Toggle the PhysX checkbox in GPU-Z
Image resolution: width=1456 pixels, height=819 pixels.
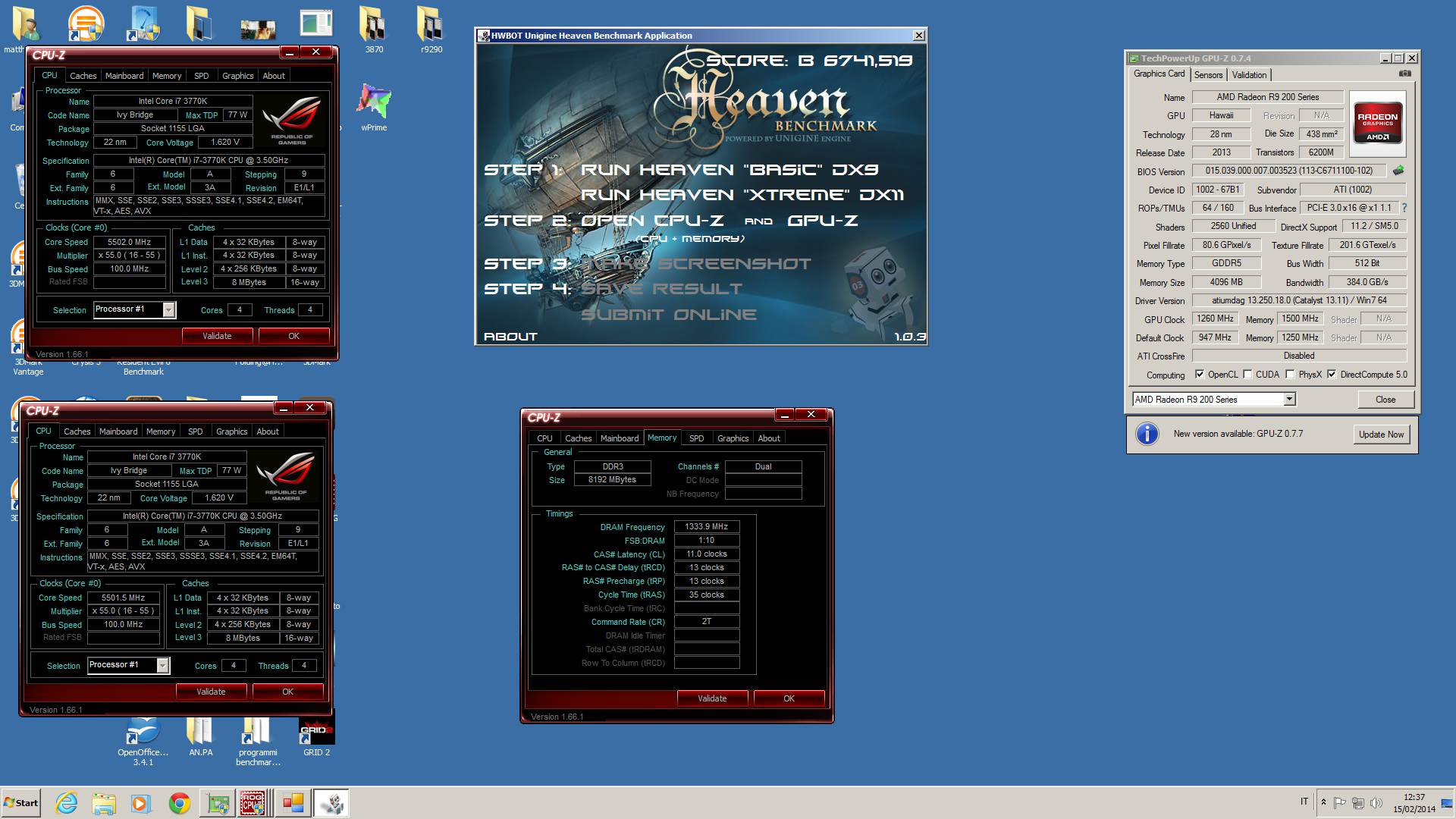(1290, 375)
